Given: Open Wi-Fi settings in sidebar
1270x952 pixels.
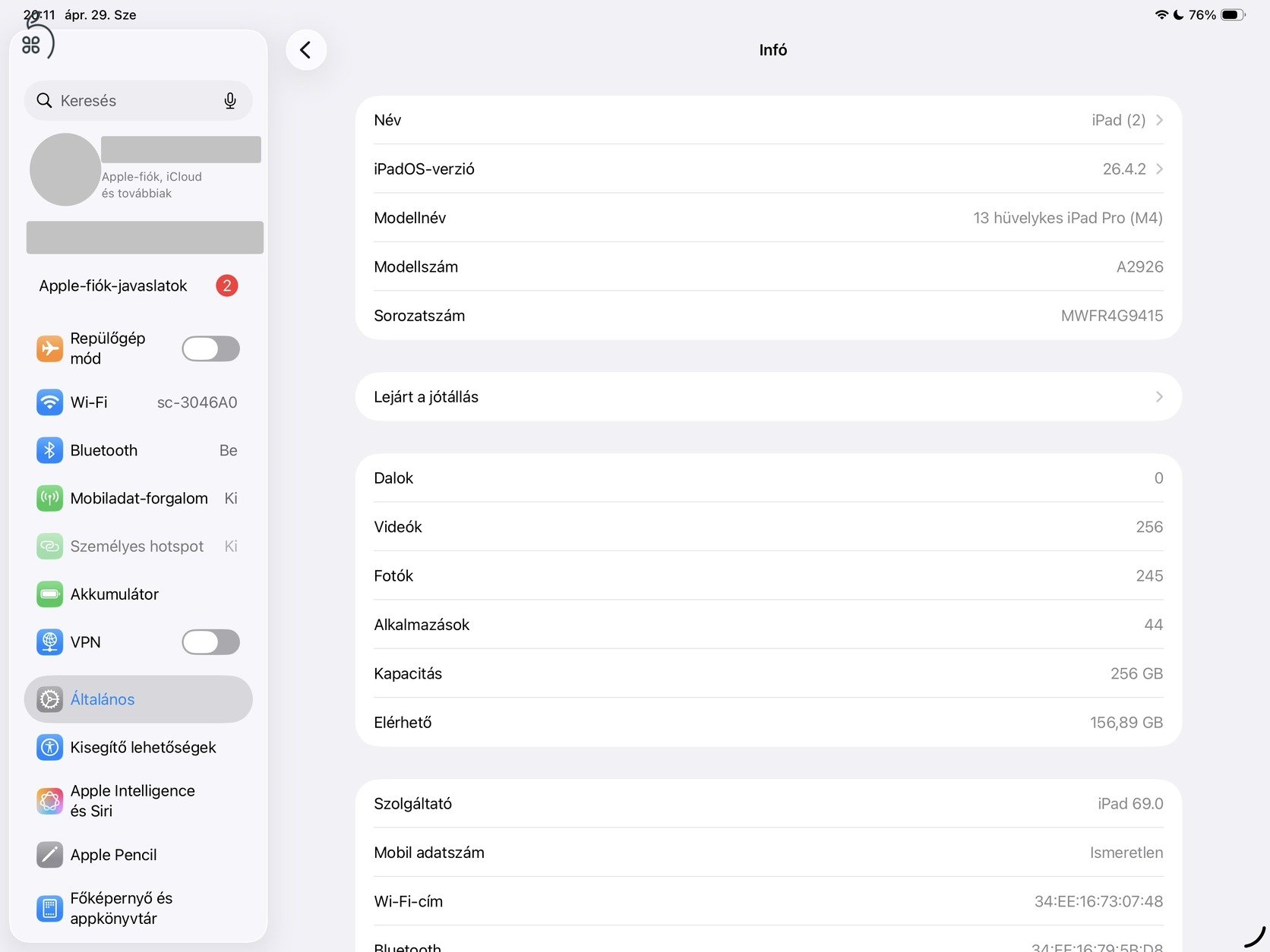Looking at the screenshot, I should pyautogui.click(x=138, y=402).
